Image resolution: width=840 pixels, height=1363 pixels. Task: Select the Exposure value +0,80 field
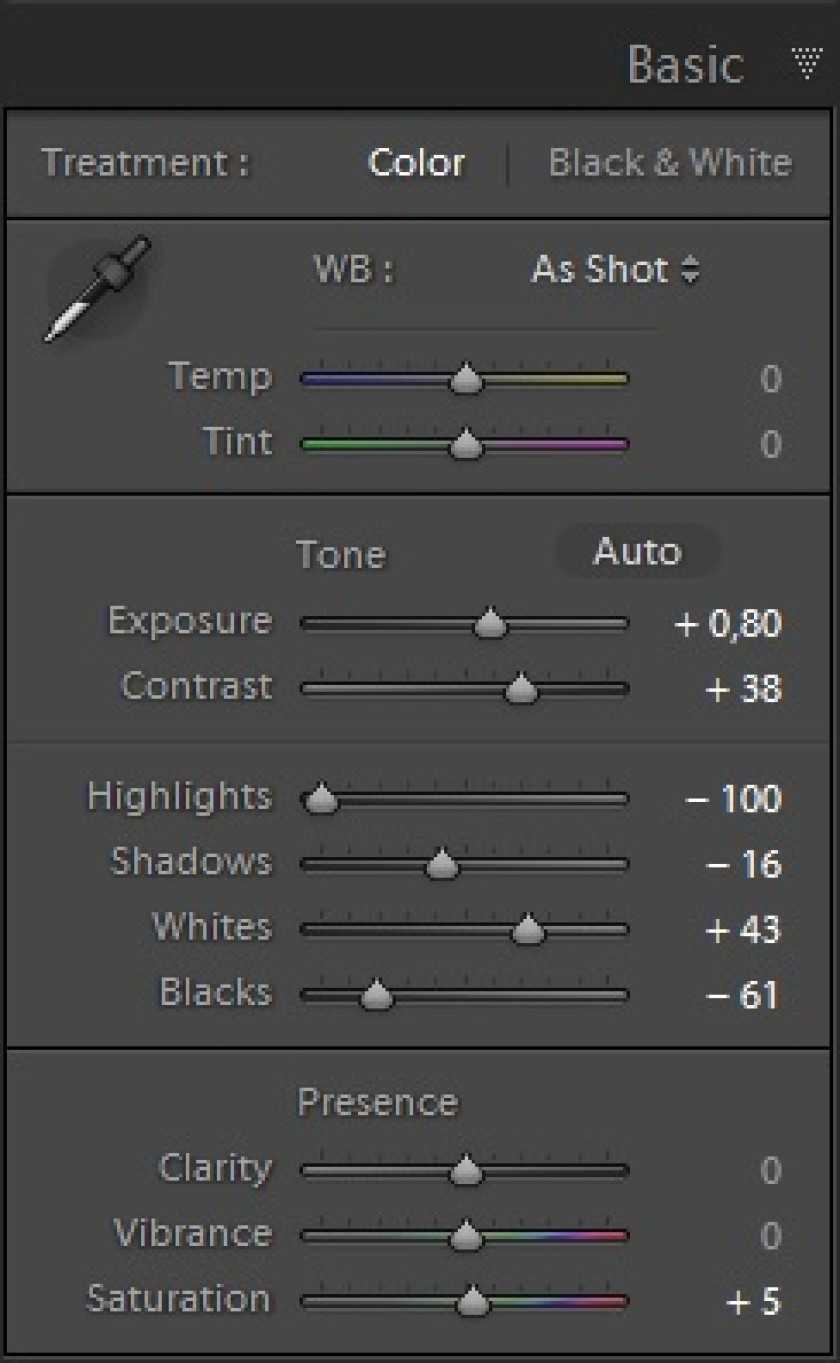click(x=727, y=625)
